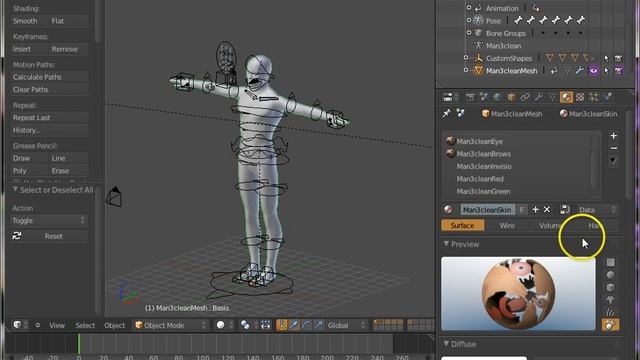Viewport: 640px width, 360px height.
Task: Click the wrench icon on Man3cleanMesh row
Action: [580, 71]
